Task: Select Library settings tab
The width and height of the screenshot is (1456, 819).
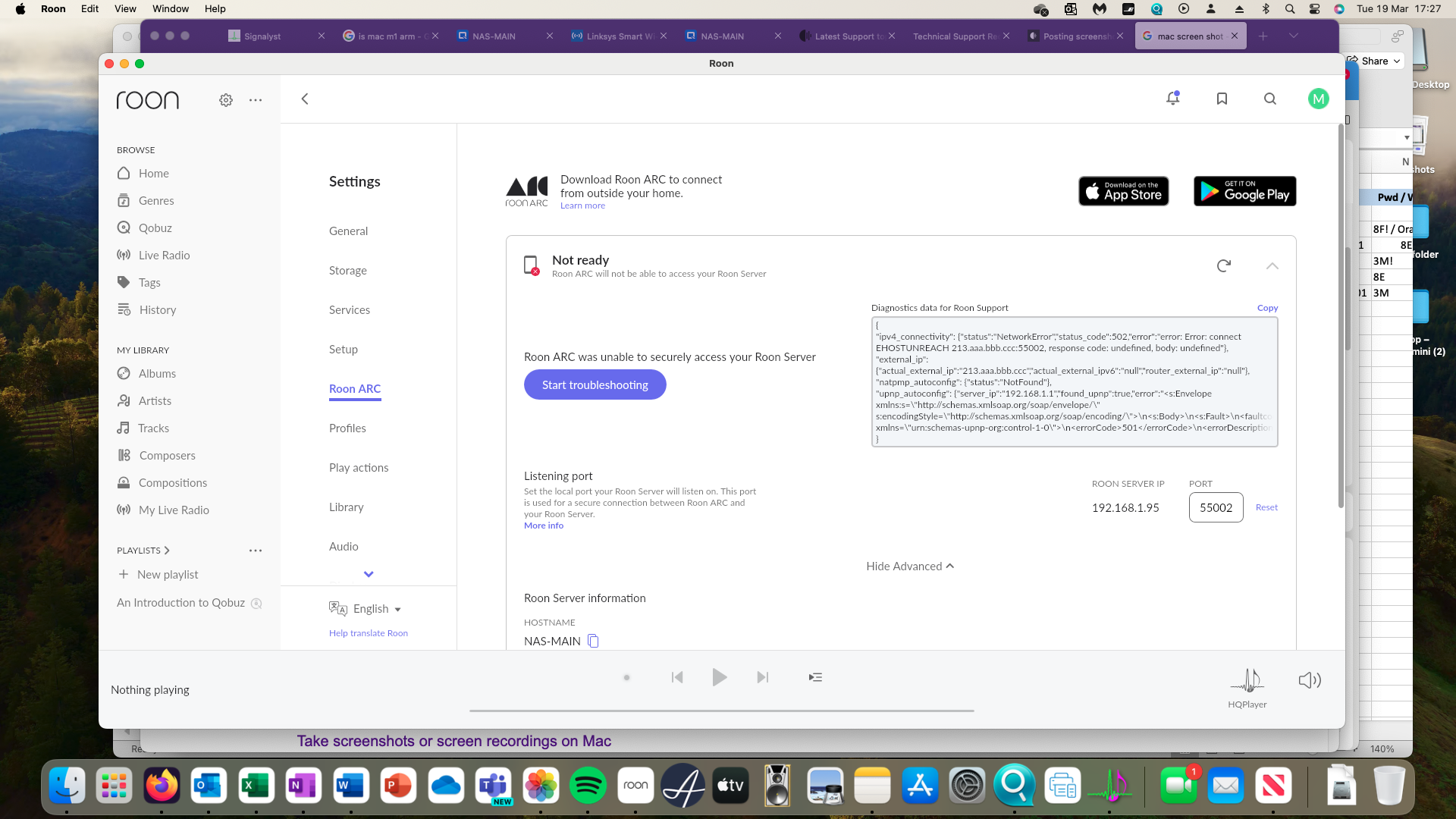Action: (x=347, y=507)
